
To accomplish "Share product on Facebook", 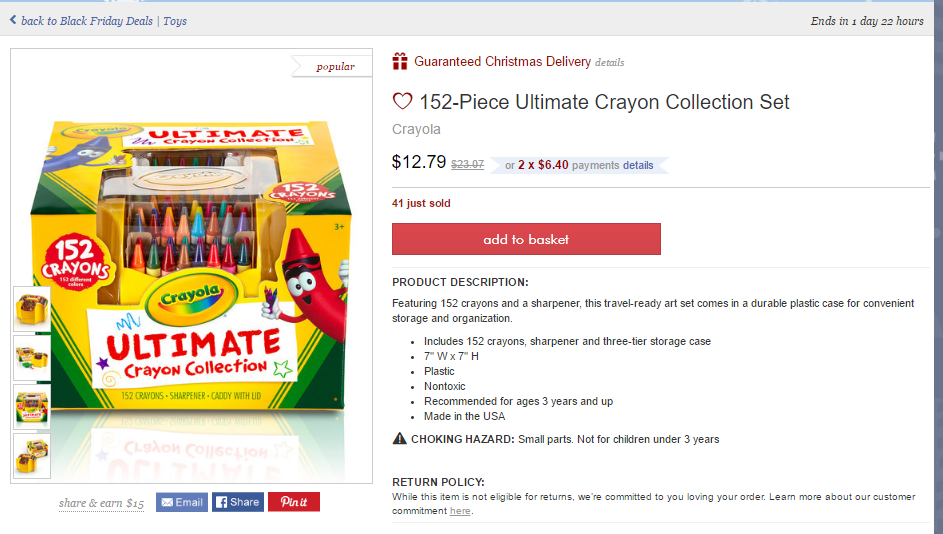I will 237,502.
